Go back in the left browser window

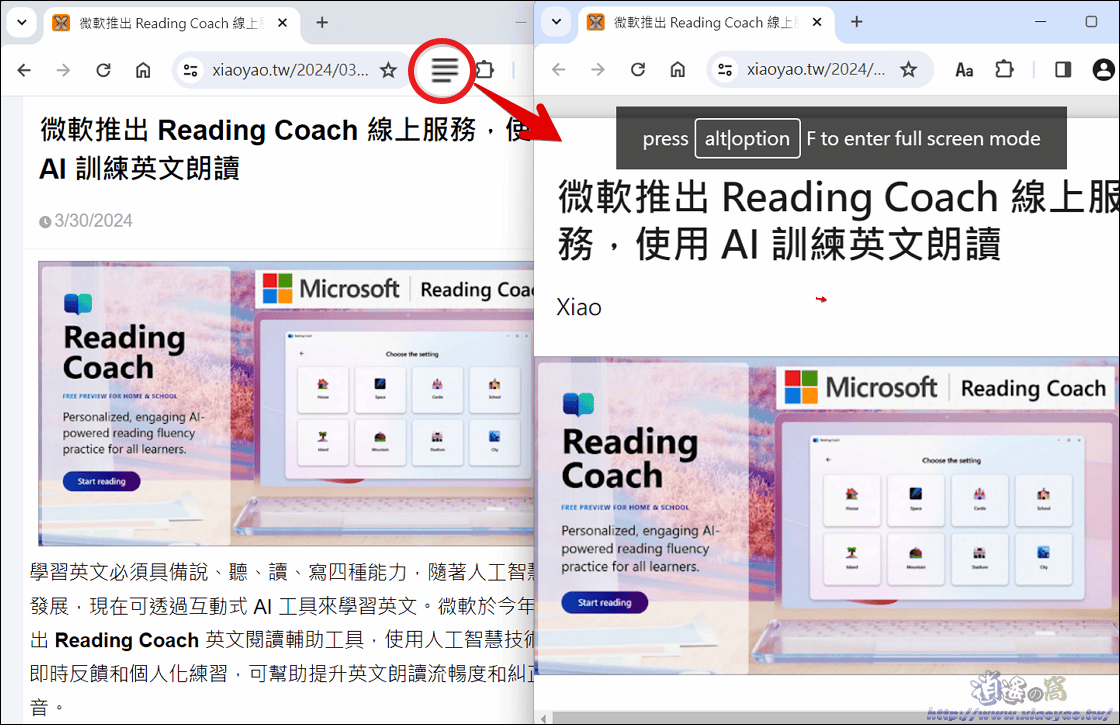[x=24, y=70]
